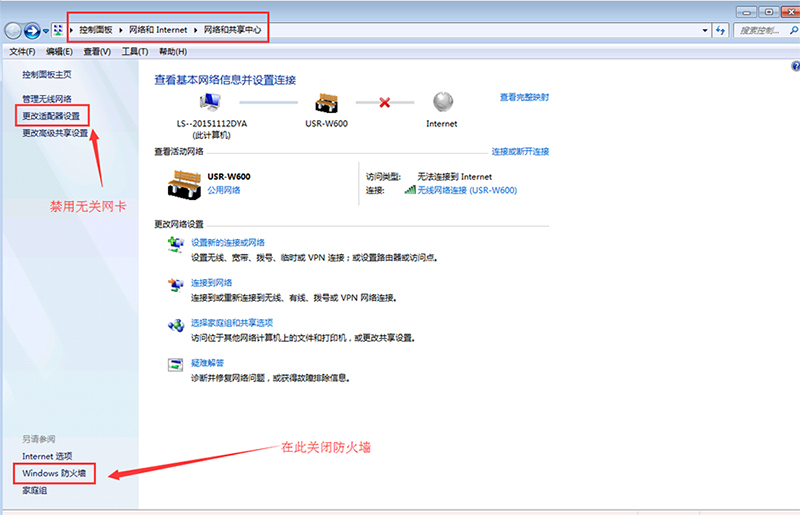Image resolution: width=800 pixels, height=515 pixels.
Task: Click the Internet globe icon
Action: 442,103
